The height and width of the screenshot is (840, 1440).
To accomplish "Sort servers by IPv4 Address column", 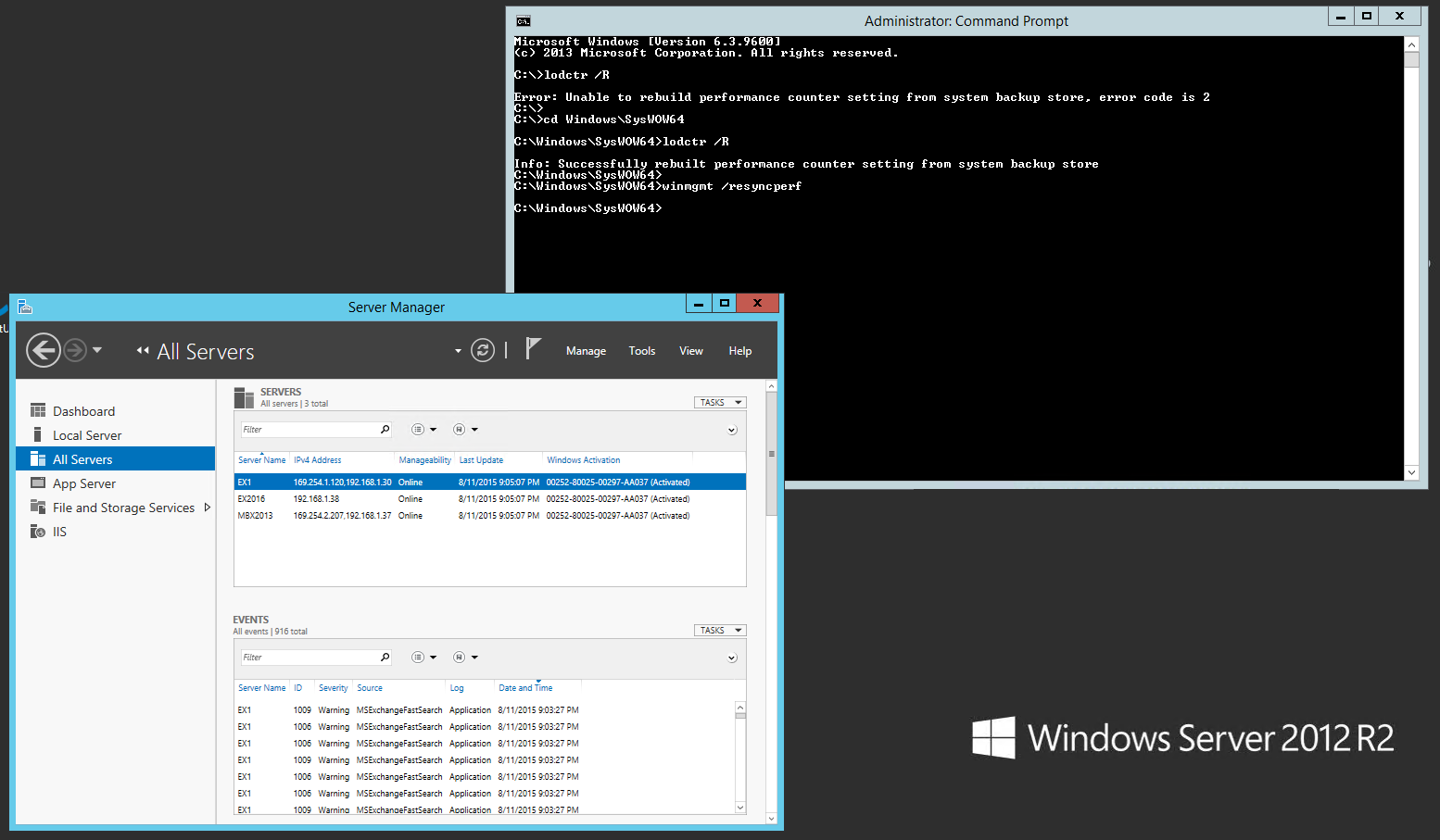I will click(x=317, y=459).
